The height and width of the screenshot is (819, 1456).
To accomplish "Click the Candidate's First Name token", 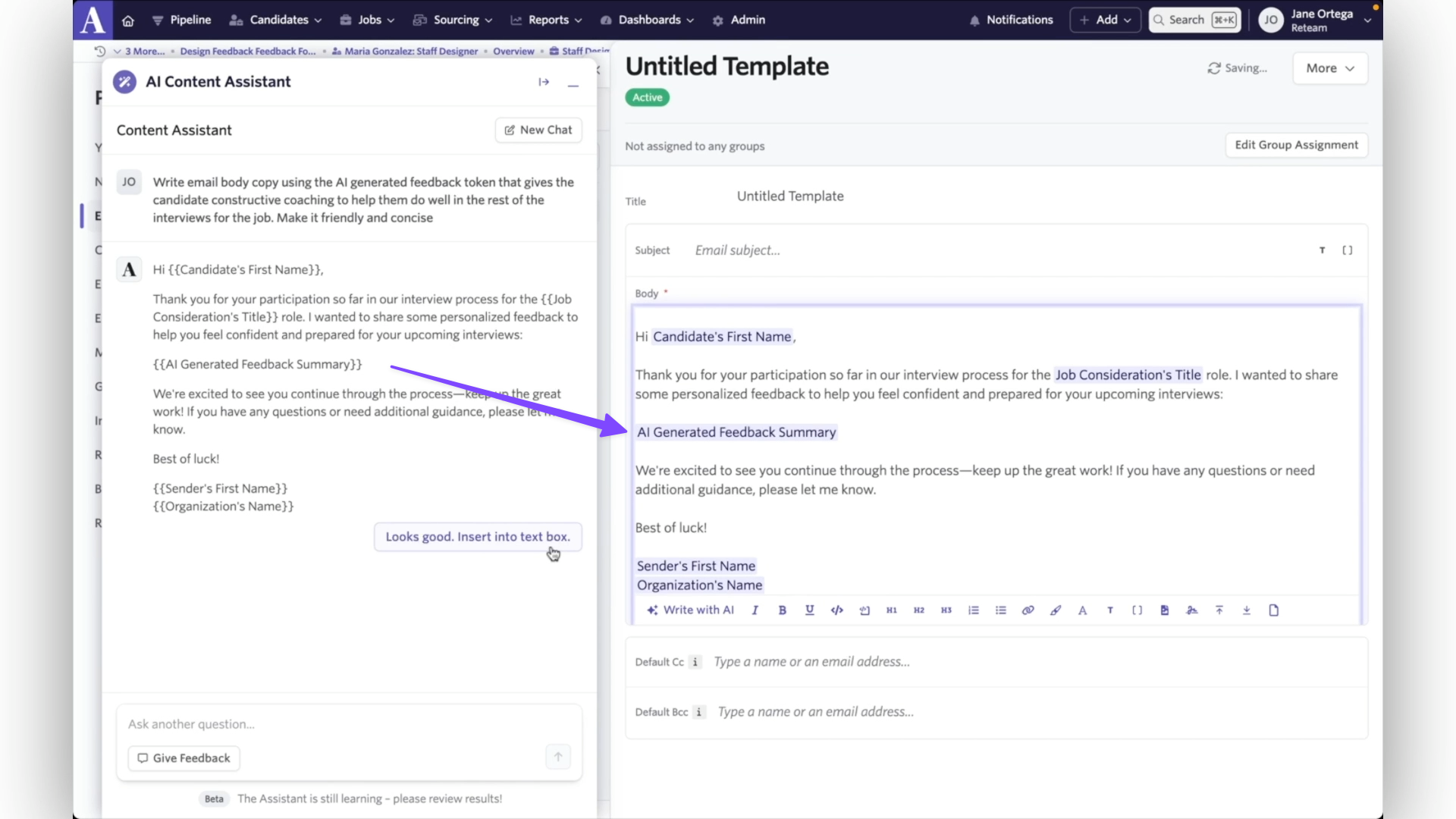I will pos(722,337).
